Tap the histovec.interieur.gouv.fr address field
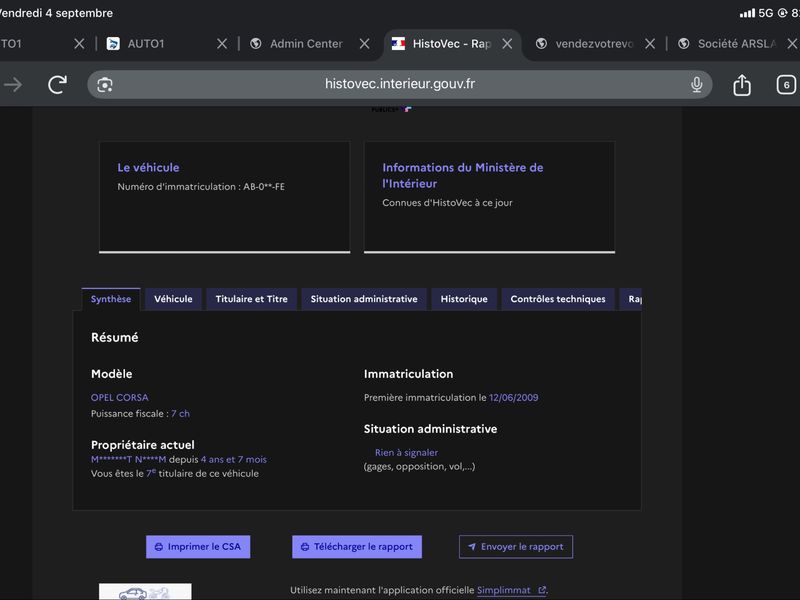Image resolution: width=800 pixels, height=600 pixels. [399, 84]
